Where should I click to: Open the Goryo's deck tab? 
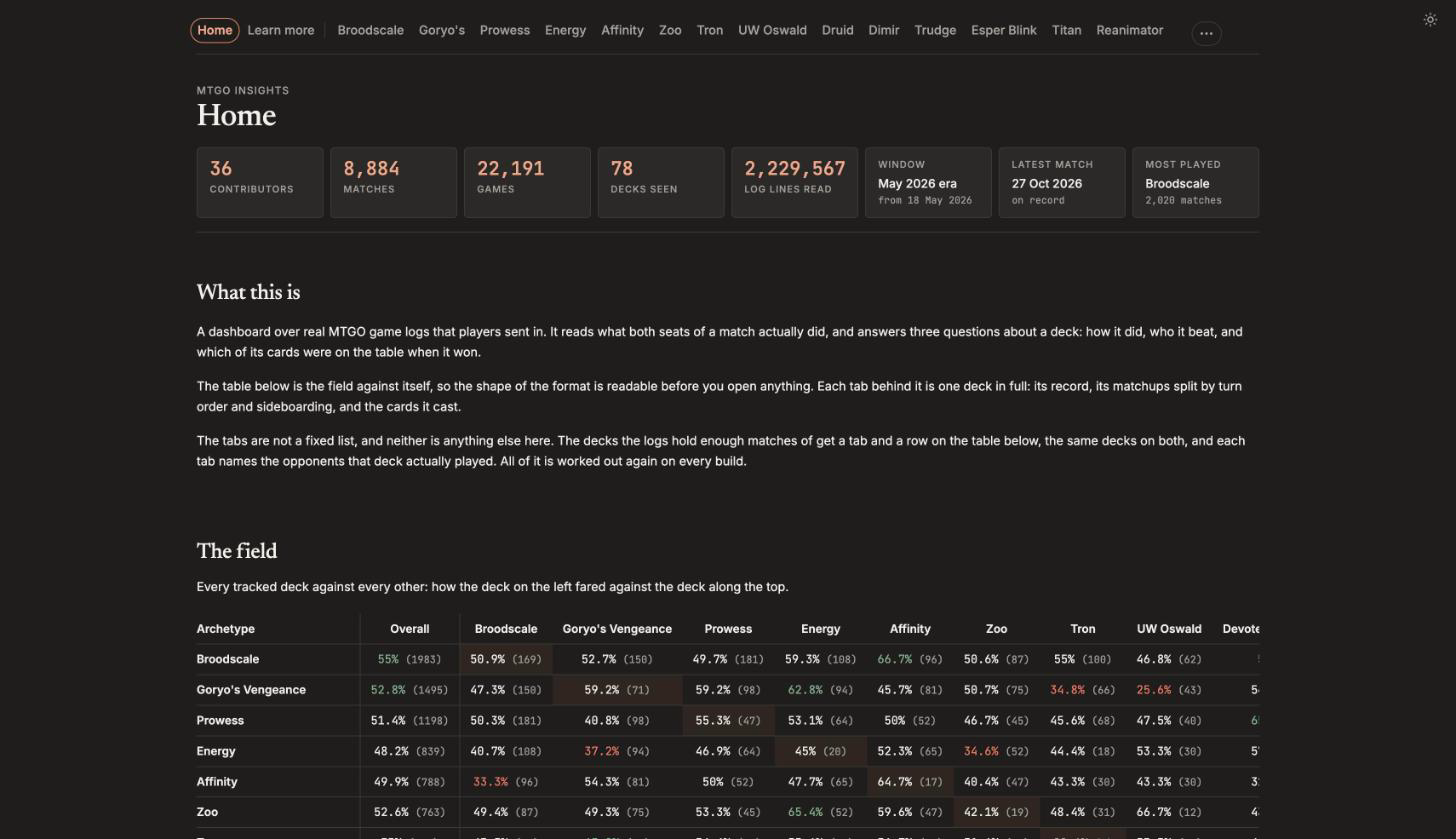(442, 30)
